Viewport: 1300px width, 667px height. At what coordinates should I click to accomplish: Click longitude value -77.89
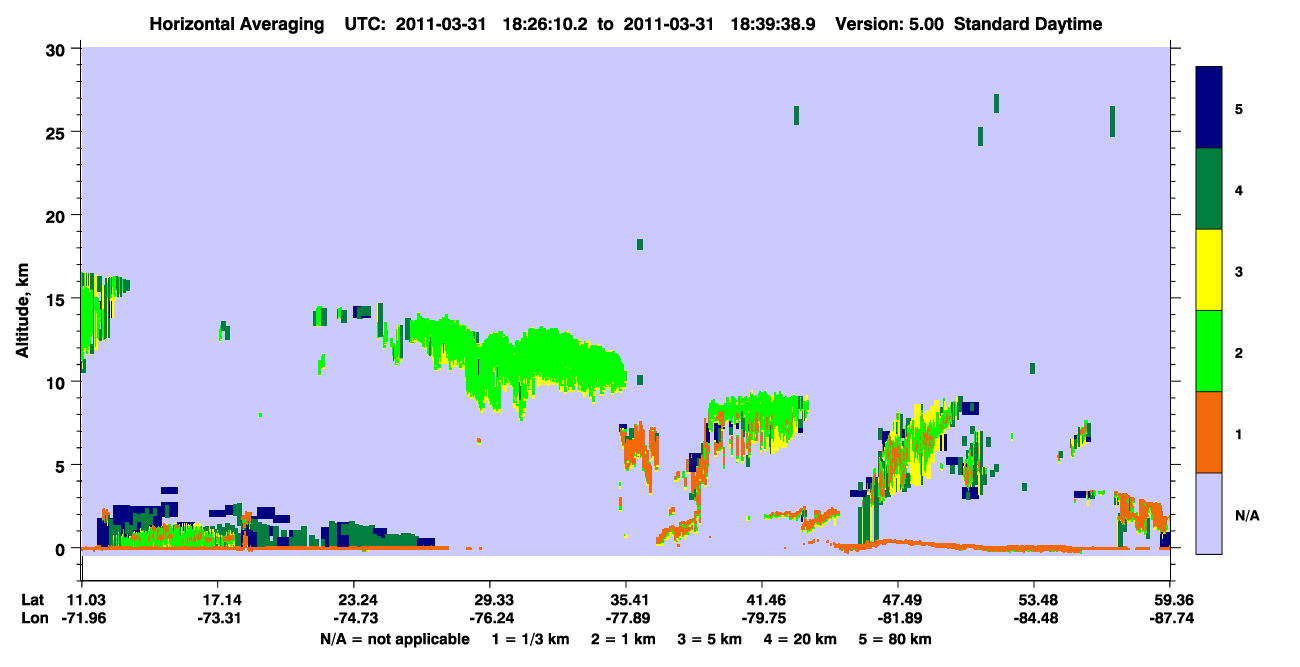(626, 618)
